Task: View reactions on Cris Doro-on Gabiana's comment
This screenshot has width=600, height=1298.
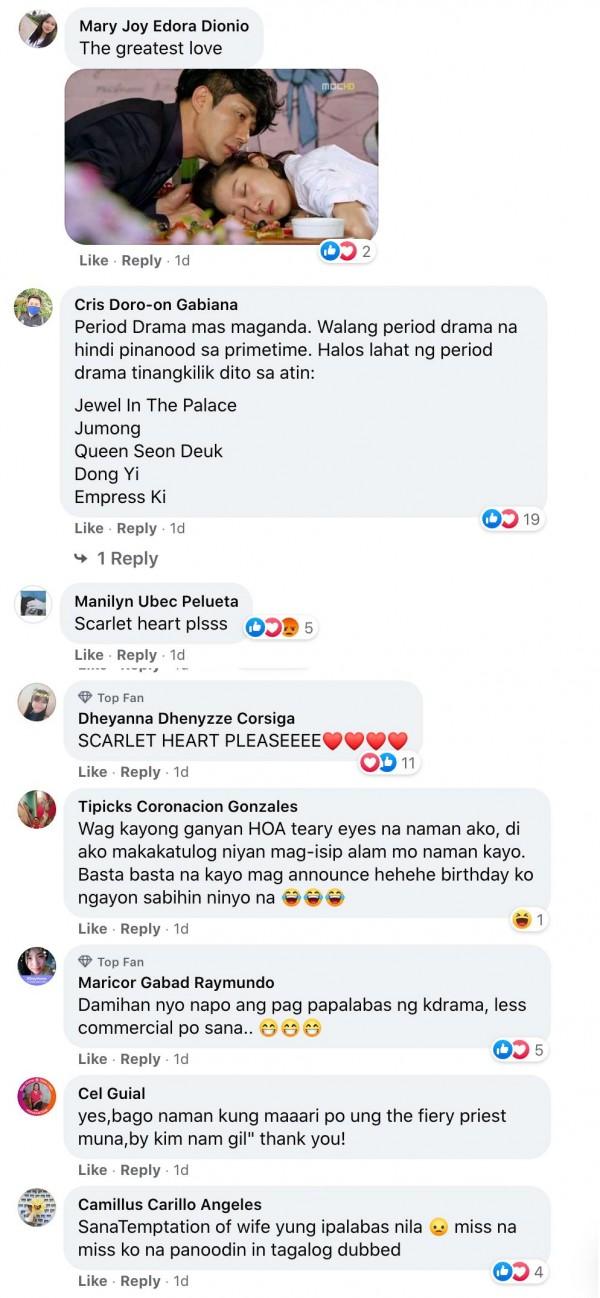Action: tap(511, 519)
